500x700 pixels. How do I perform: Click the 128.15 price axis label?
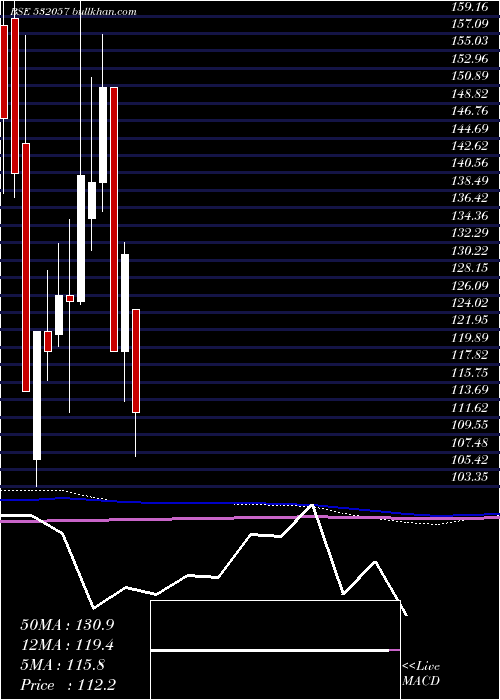(469, 268)
